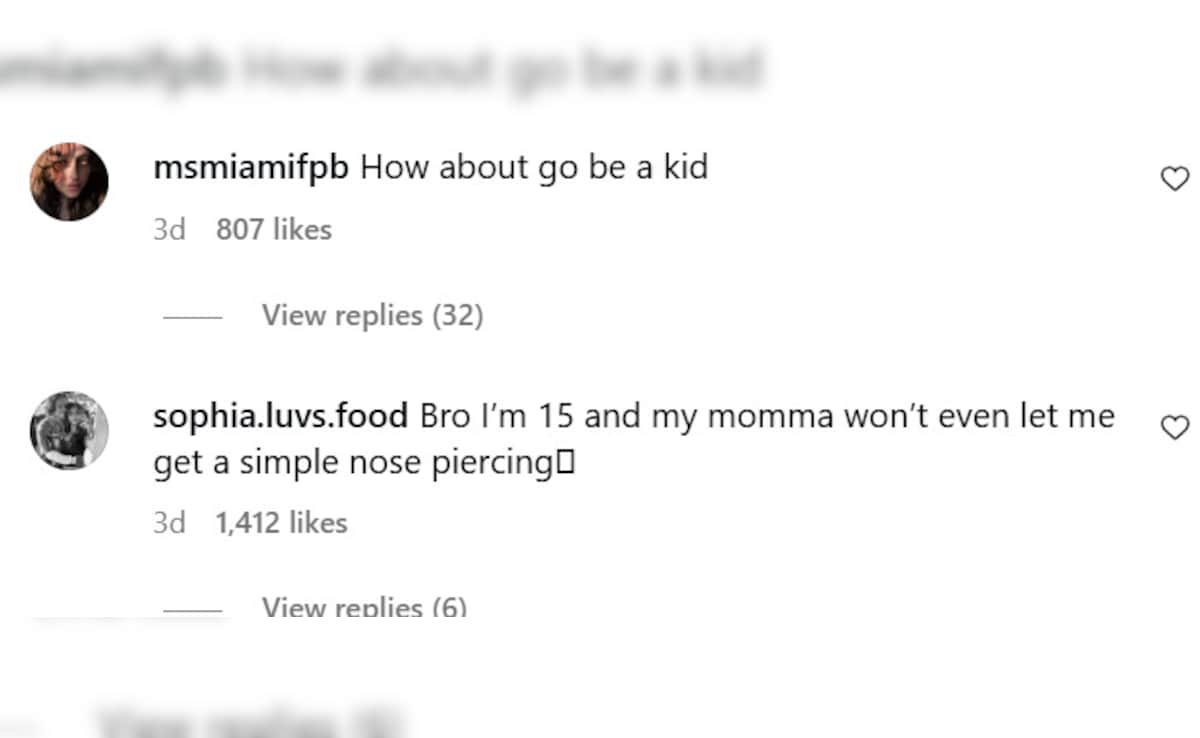
Task: Click the comment text "How about go be a kid"
Action: point(534,167)
